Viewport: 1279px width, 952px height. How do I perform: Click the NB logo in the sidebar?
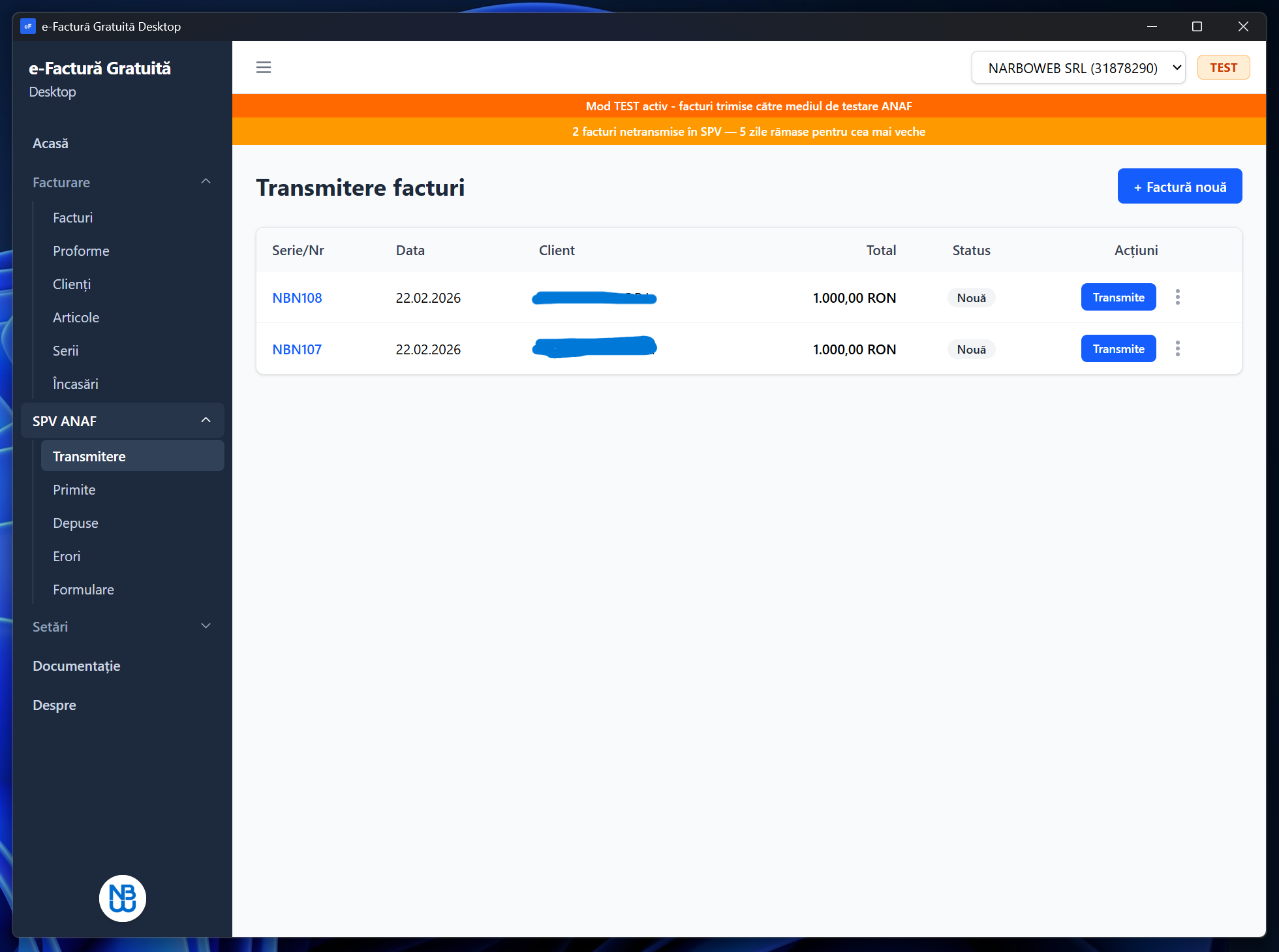[x=123, y=898]
